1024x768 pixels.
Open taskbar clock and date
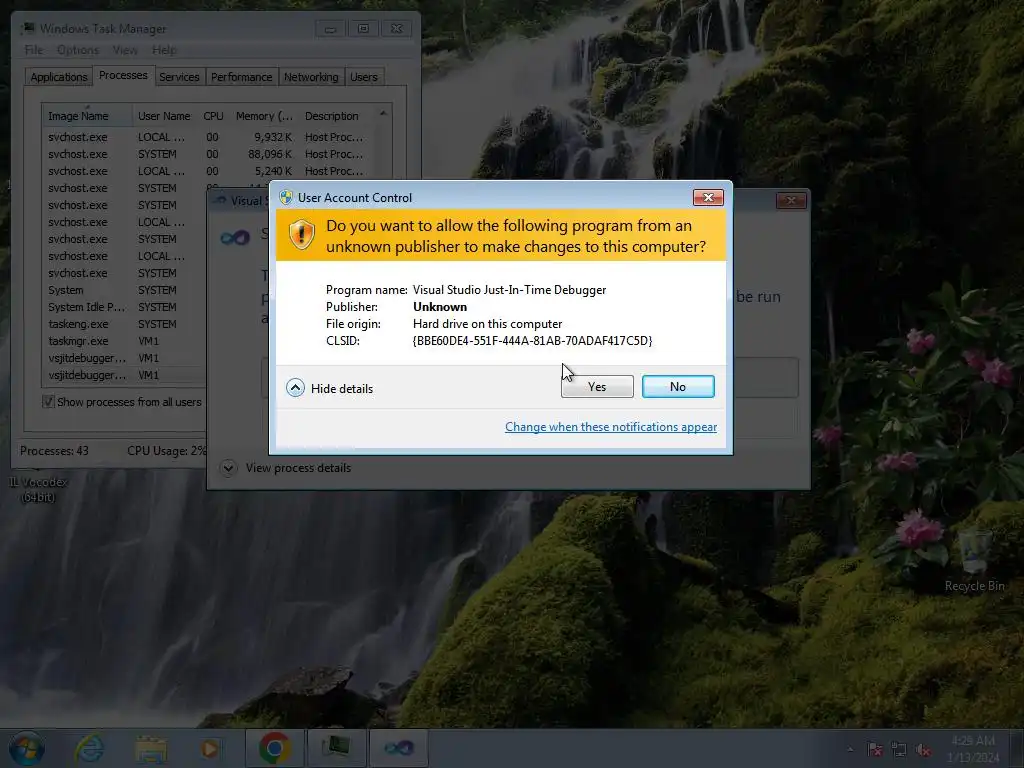click(973, 749)
